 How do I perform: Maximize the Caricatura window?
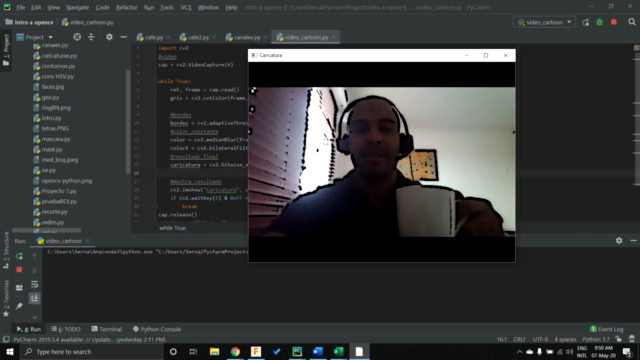[x=486, y=55]
